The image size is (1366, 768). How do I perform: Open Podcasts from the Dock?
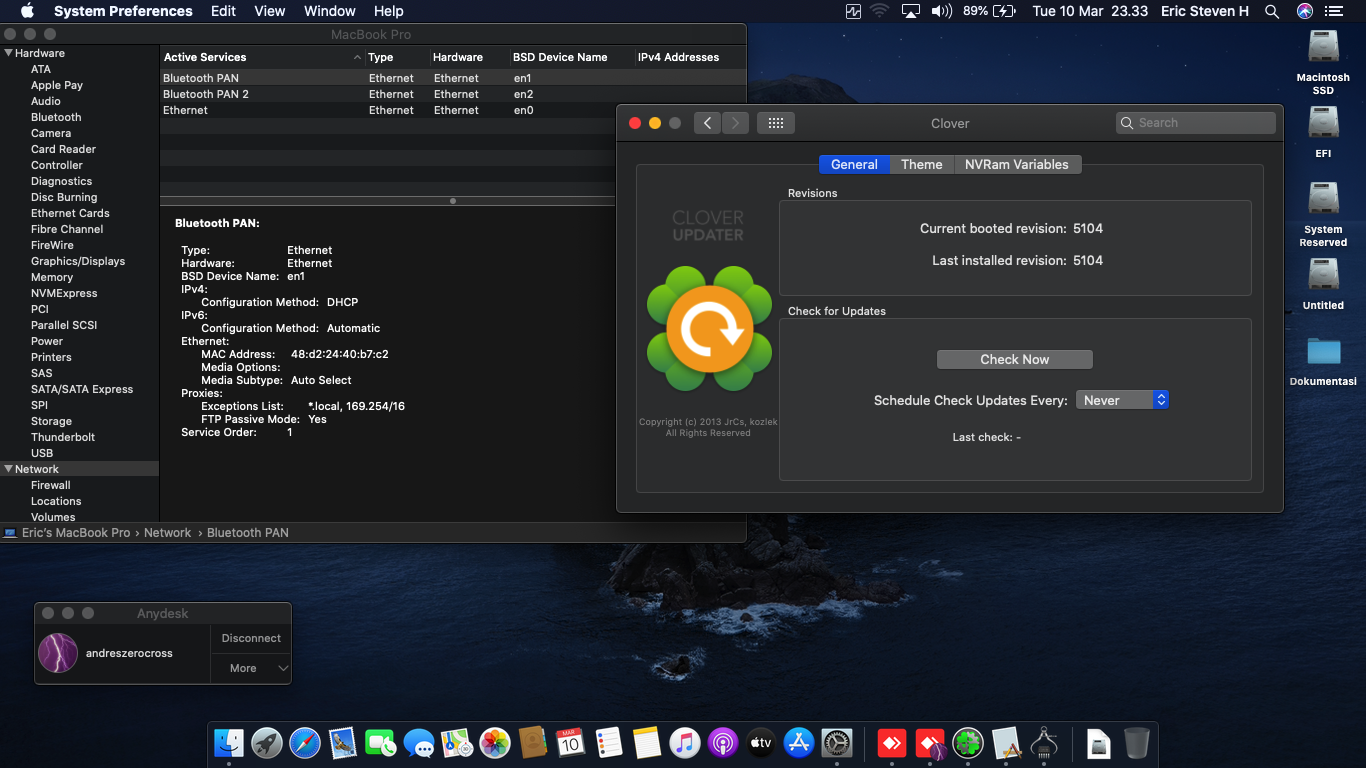pyautogui.click(x=722, y=743)
